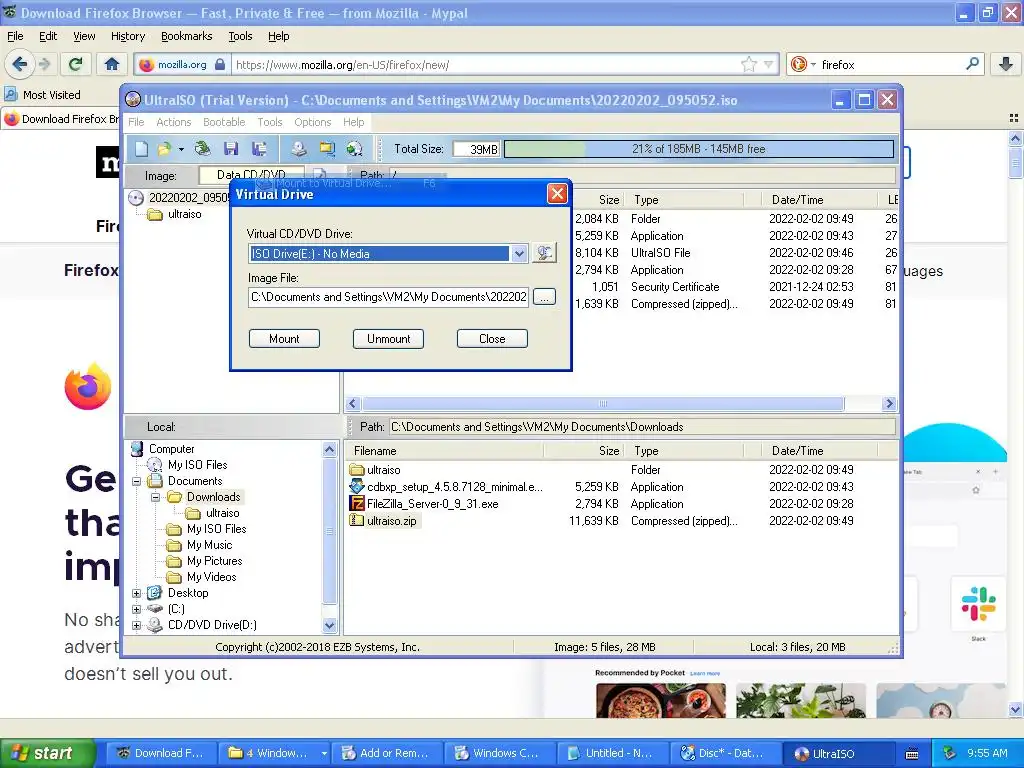This screenshot has width=1024, height=768.
Task: Click the drive icon button beside the ISO Drive combo
Action: coord(544,253)
